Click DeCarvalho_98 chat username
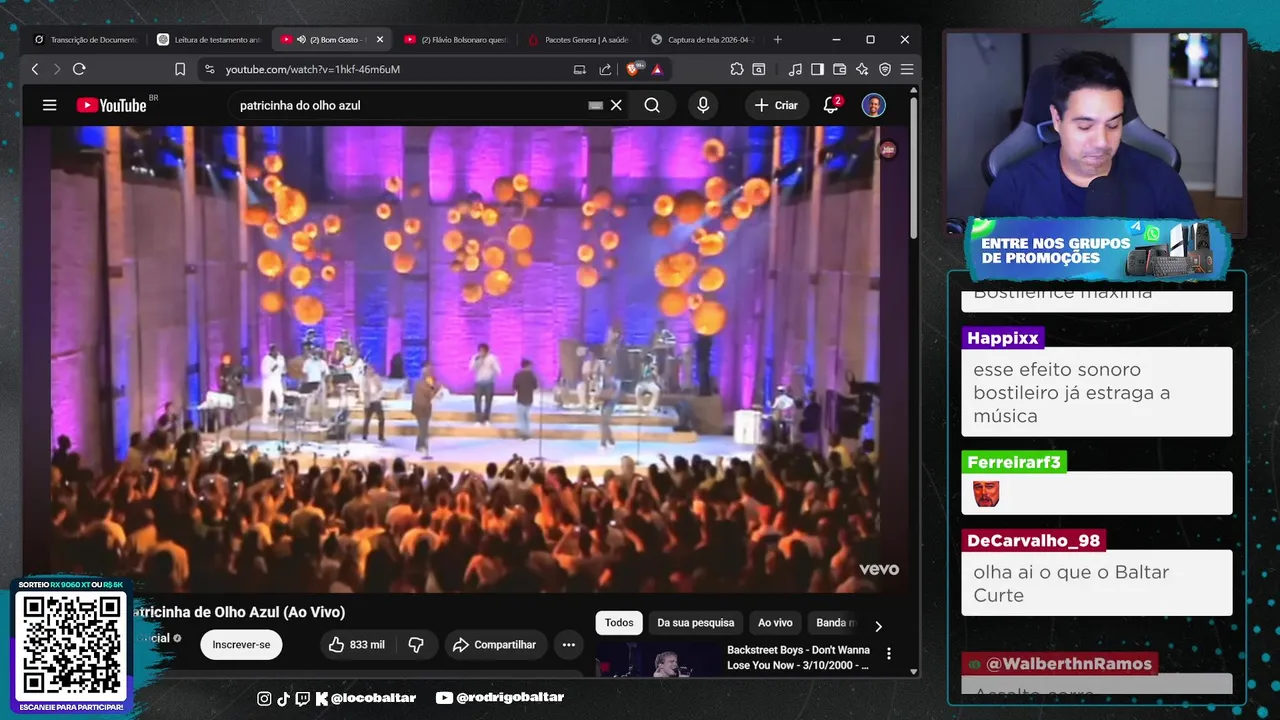 click(1033, 540)
